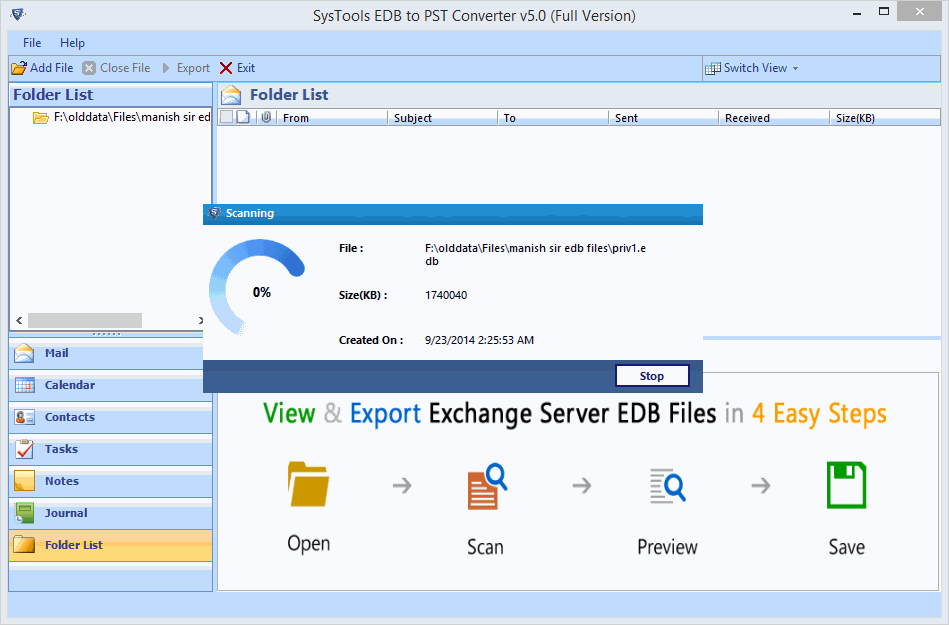Click the 1740040 size value

[x=446, y=295]
